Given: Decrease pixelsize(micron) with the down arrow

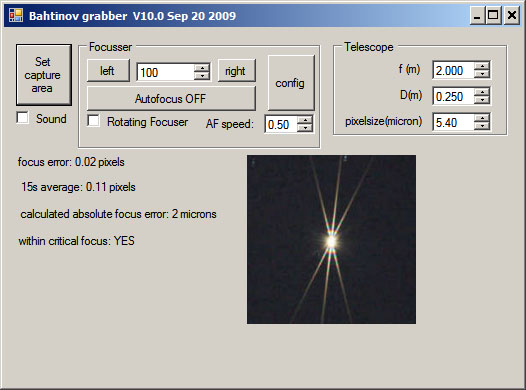Looking at the screenshot, I should point(482,126).
